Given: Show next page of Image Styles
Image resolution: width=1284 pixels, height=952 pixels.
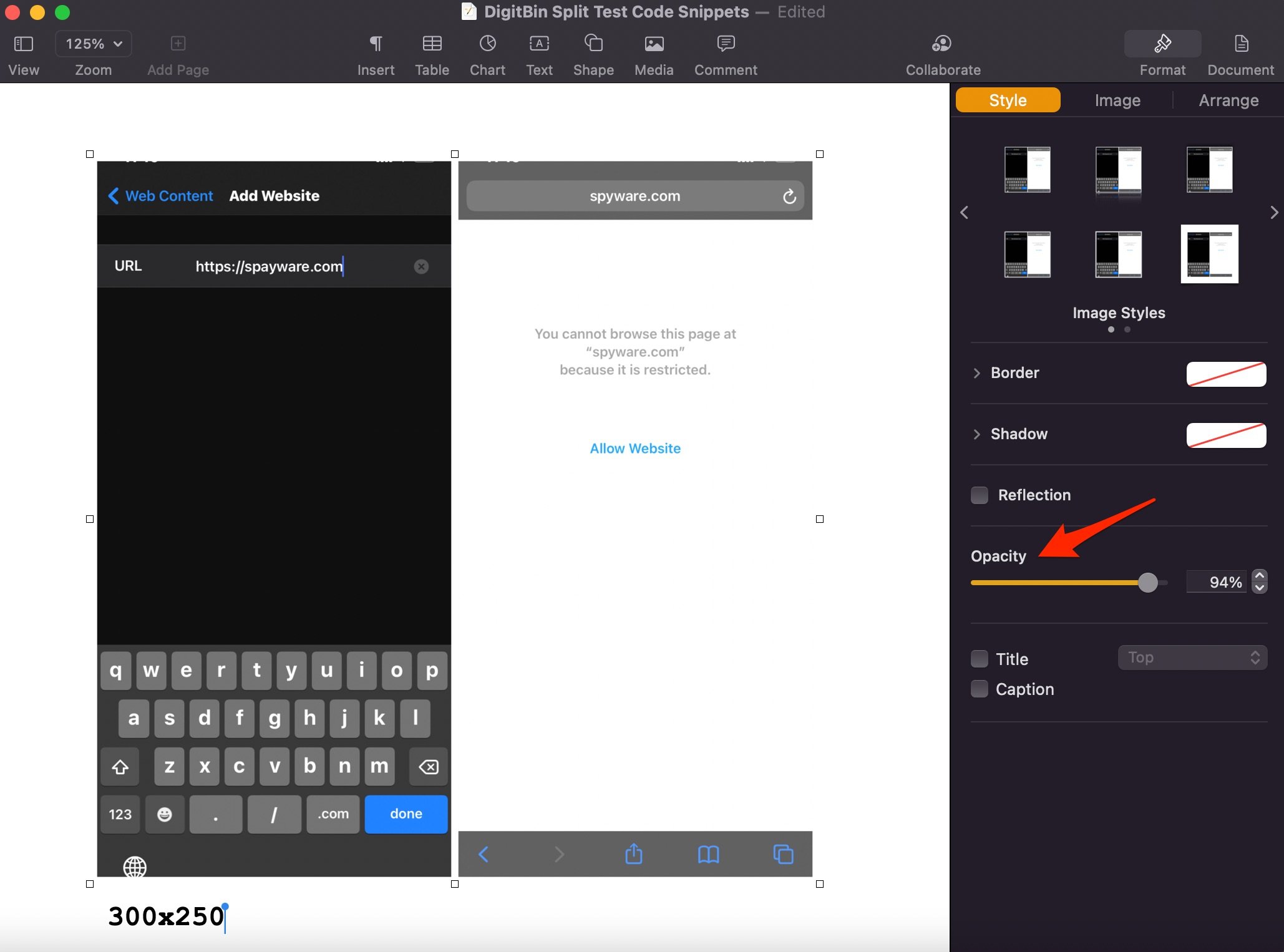Looking at the screenshot, I should [x=1273, y=213].
